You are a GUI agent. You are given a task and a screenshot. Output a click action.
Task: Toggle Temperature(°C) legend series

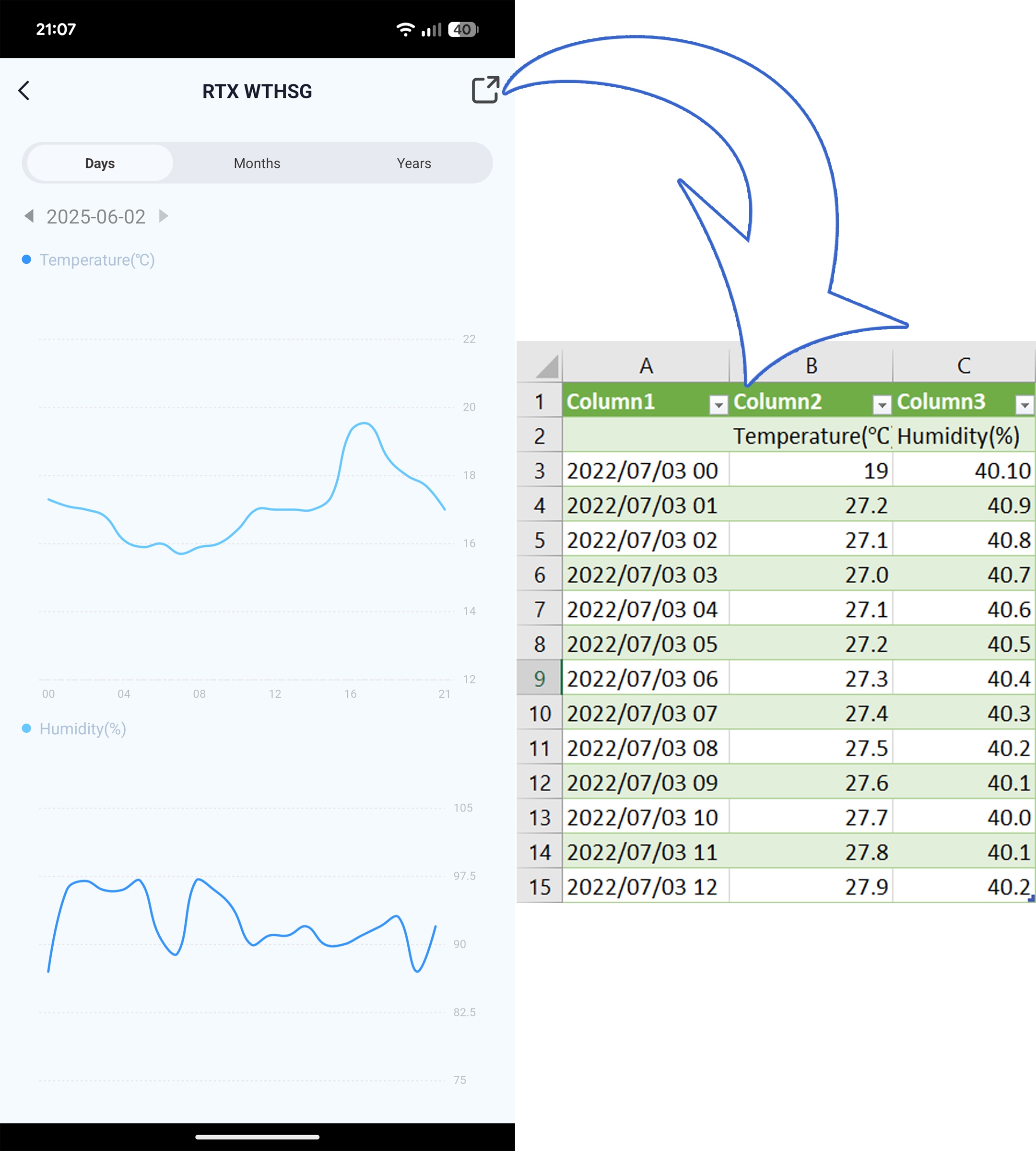coord(88,259)
